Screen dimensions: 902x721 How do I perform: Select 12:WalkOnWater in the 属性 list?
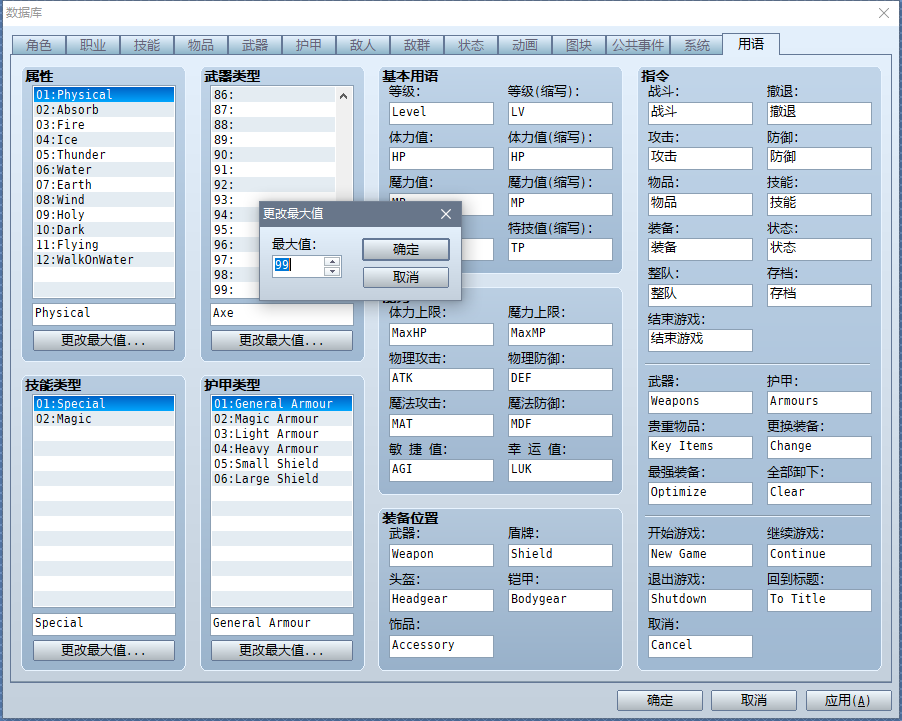pyautogui.click(x=104, y=260)
